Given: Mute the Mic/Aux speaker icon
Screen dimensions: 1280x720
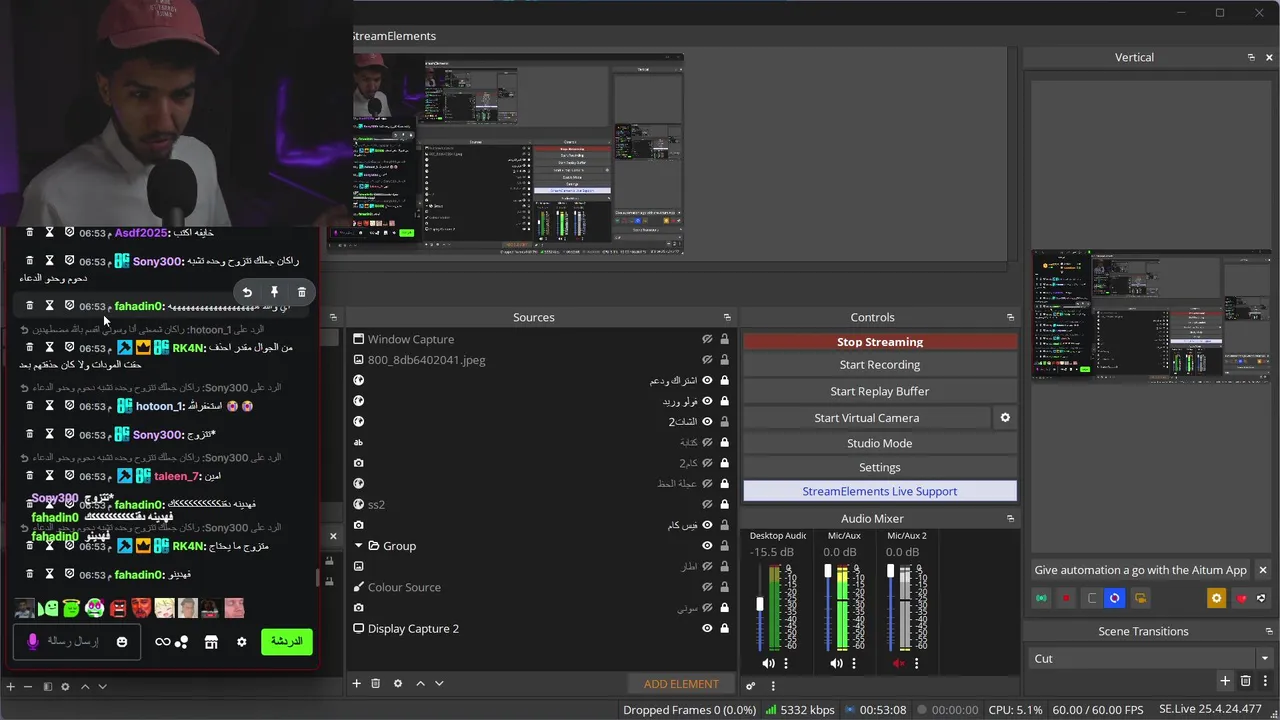Looking at the screenshot, I should (836, 663).
